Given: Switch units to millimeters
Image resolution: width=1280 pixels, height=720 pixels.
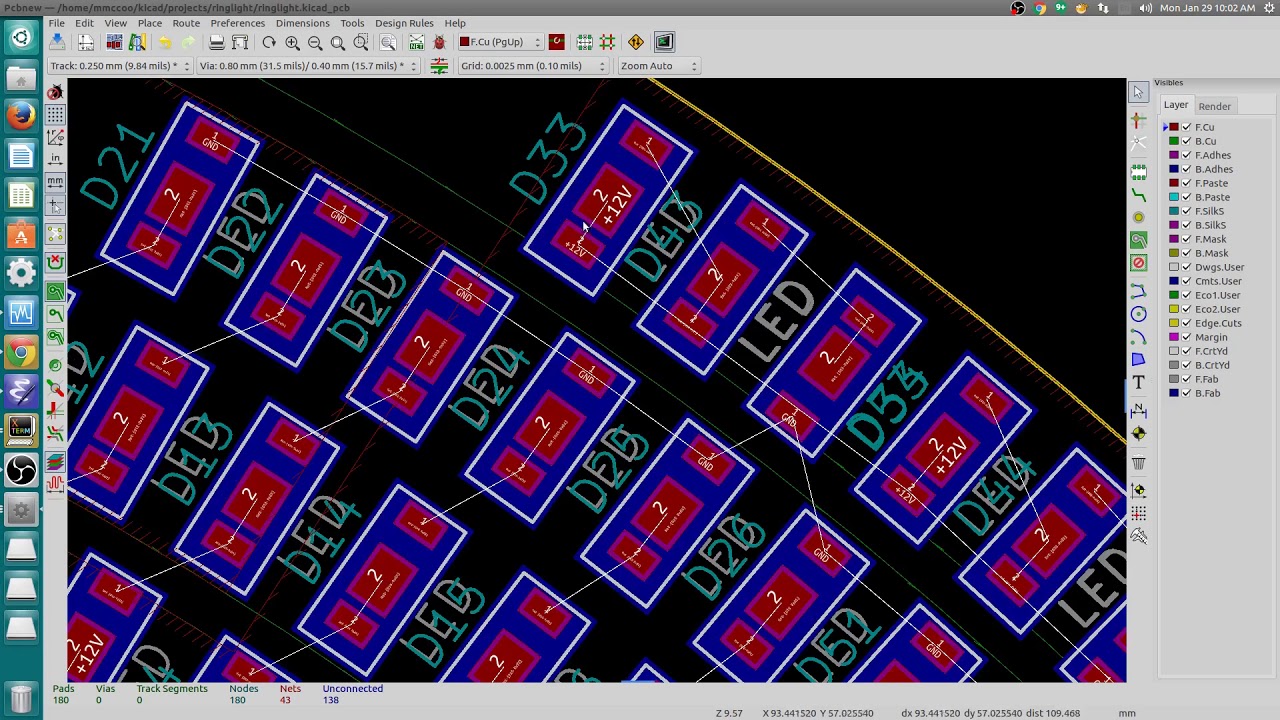Looking at the screenshot, I should (55, 182).
